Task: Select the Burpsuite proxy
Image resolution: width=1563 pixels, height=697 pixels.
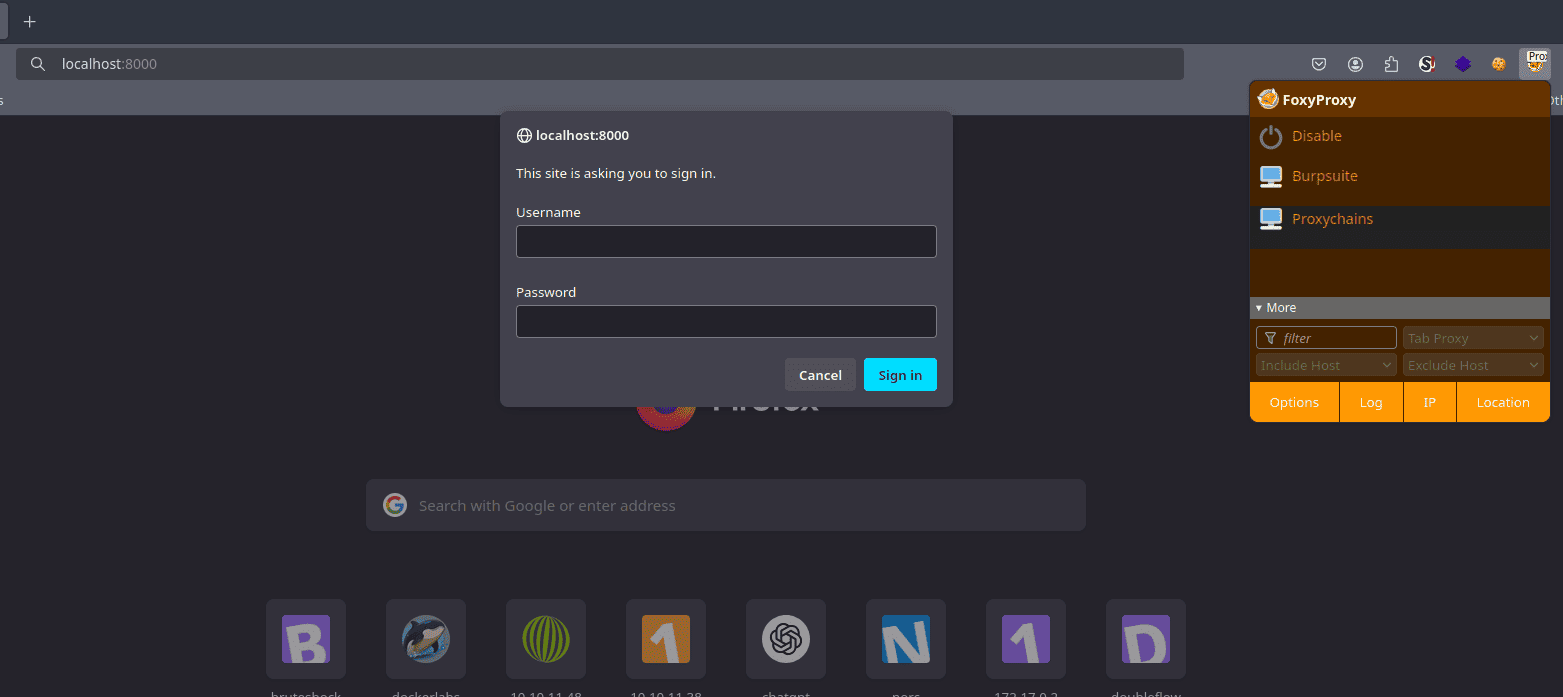Action: coord(1324,177)
